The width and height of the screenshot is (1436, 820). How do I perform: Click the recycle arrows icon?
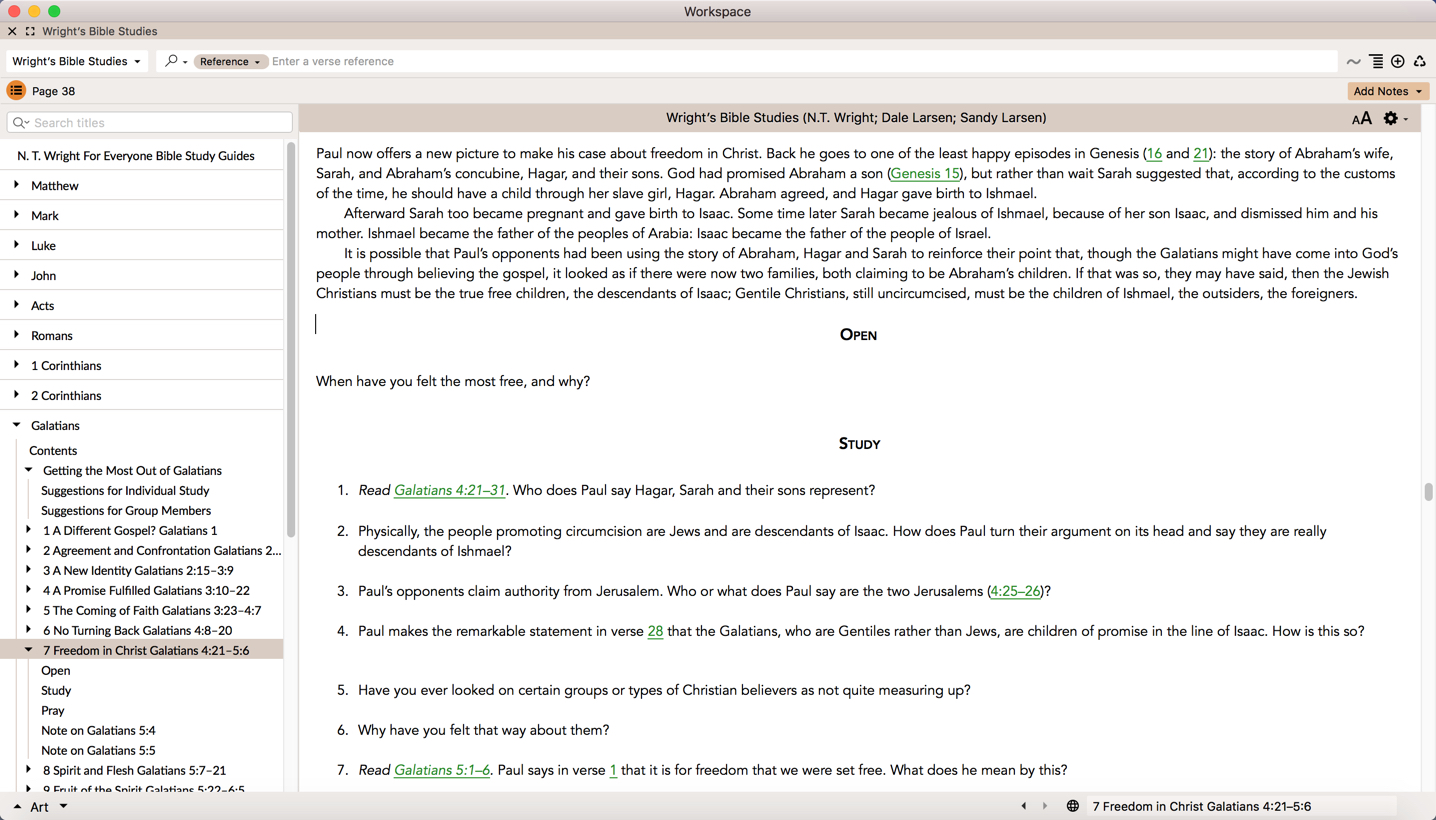pyautogui.click(x=1419, y=61)
